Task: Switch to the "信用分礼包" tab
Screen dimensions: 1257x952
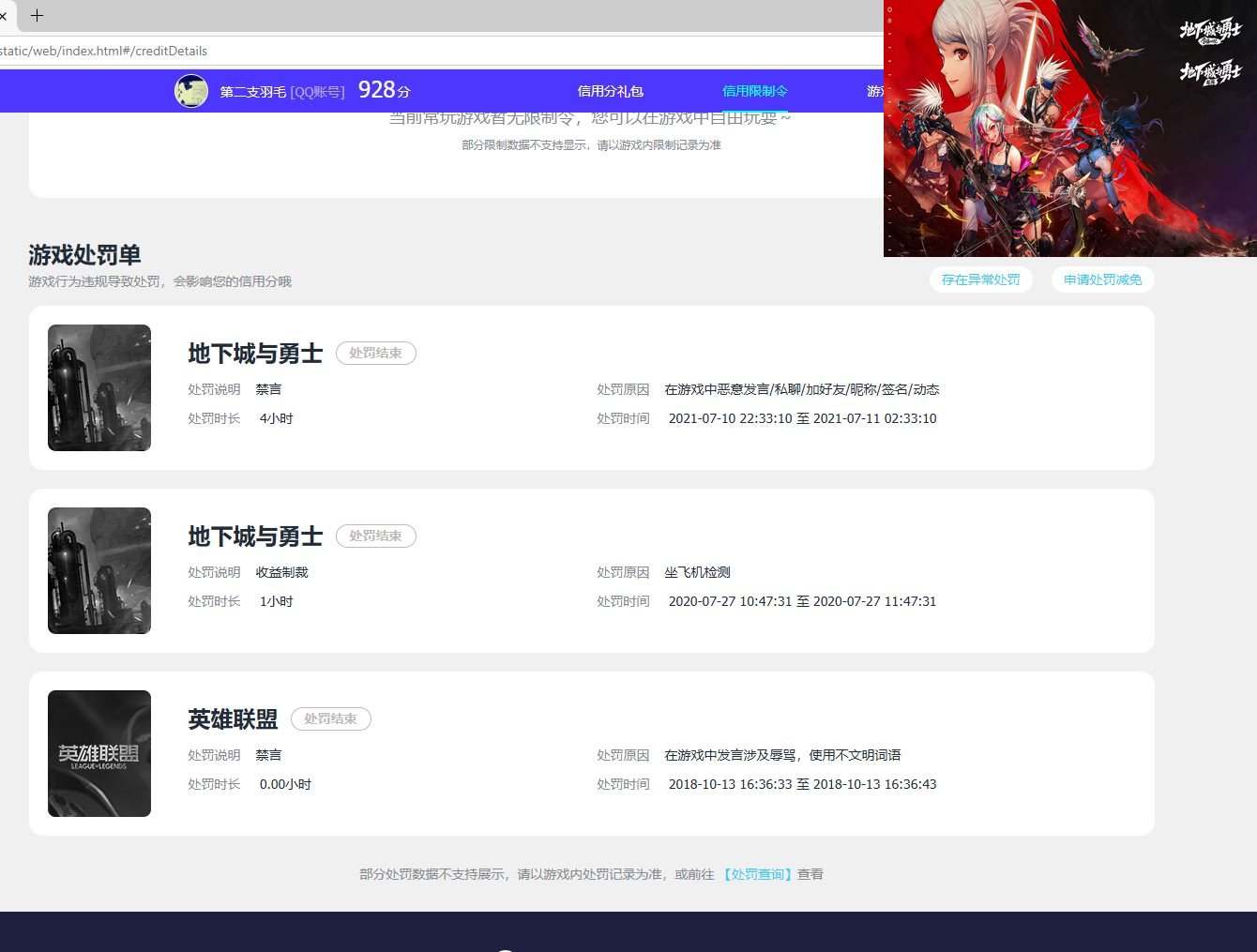Action: click(x=611, y=91)
